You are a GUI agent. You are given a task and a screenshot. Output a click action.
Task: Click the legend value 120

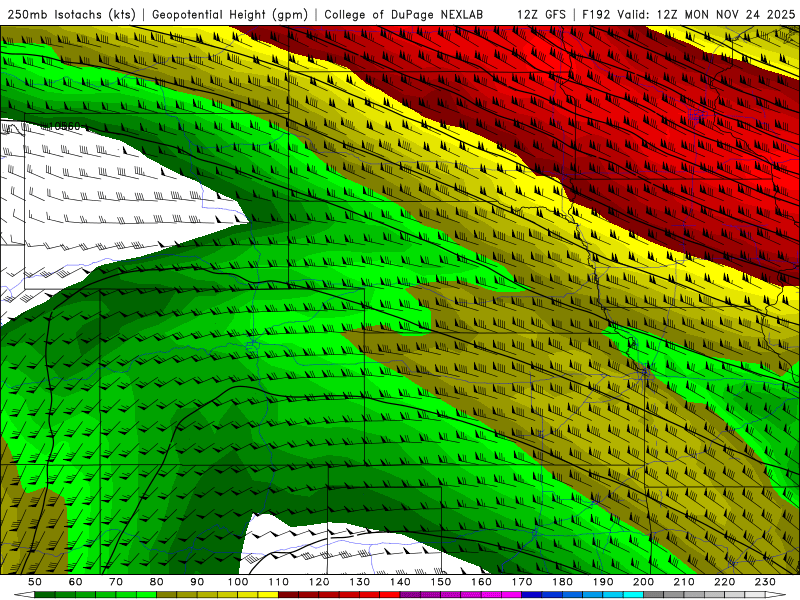[319, 582]
